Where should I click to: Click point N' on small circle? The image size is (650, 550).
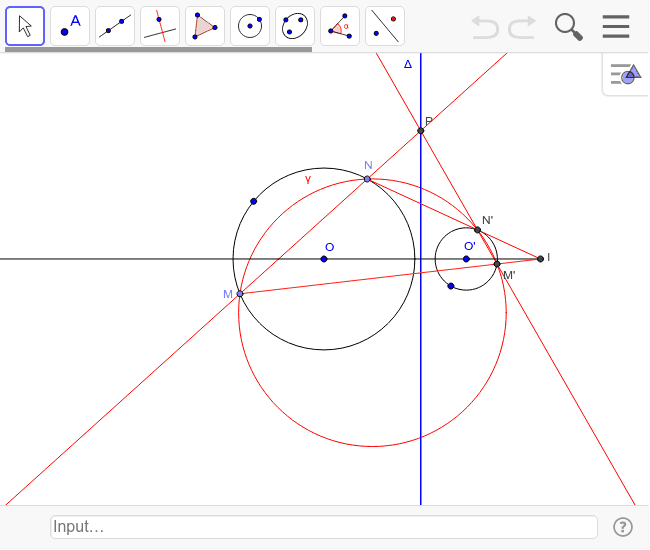point(478,230)
